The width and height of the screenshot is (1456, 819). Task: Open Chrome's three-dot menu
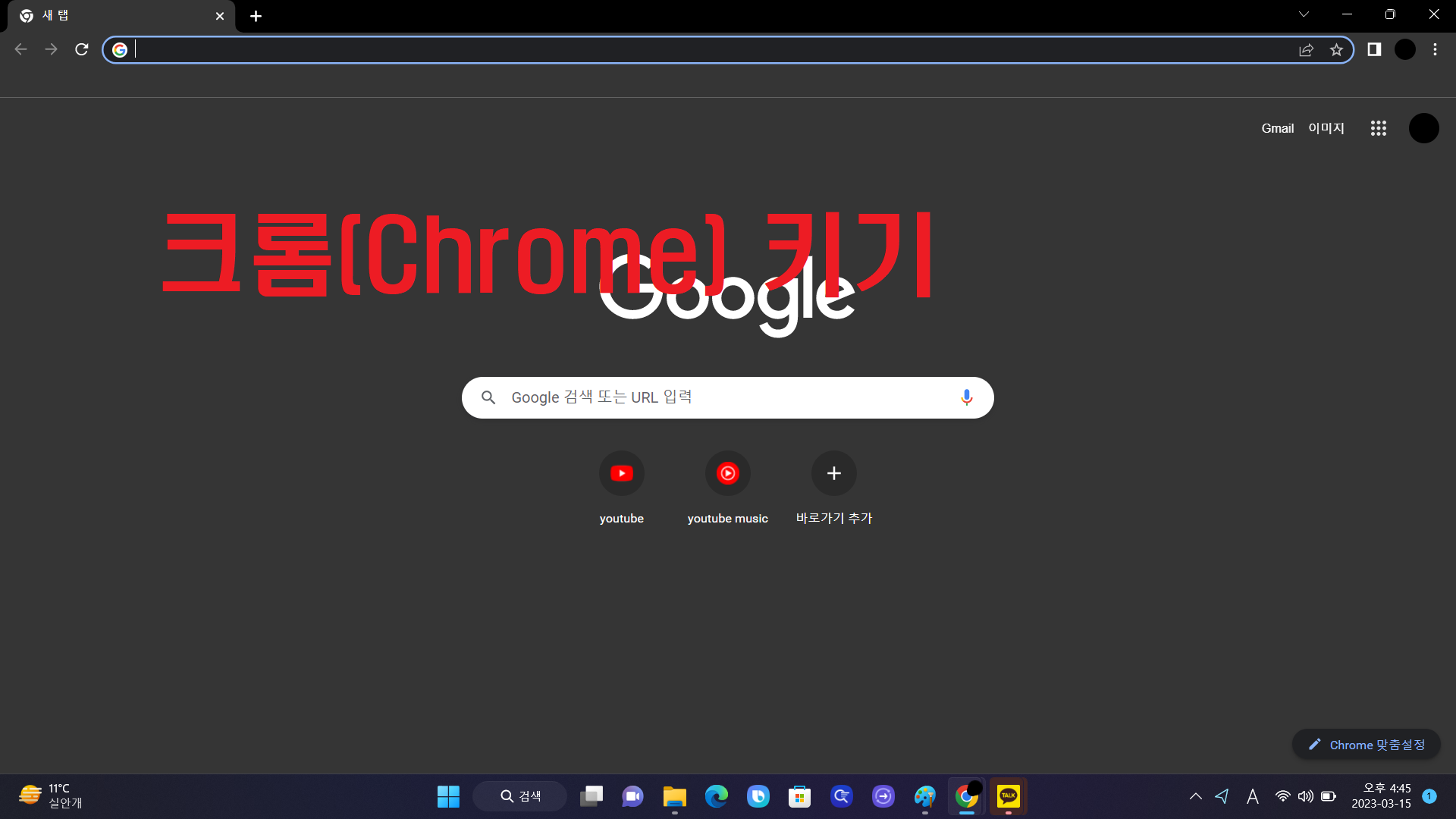(x=1435, y=49)
